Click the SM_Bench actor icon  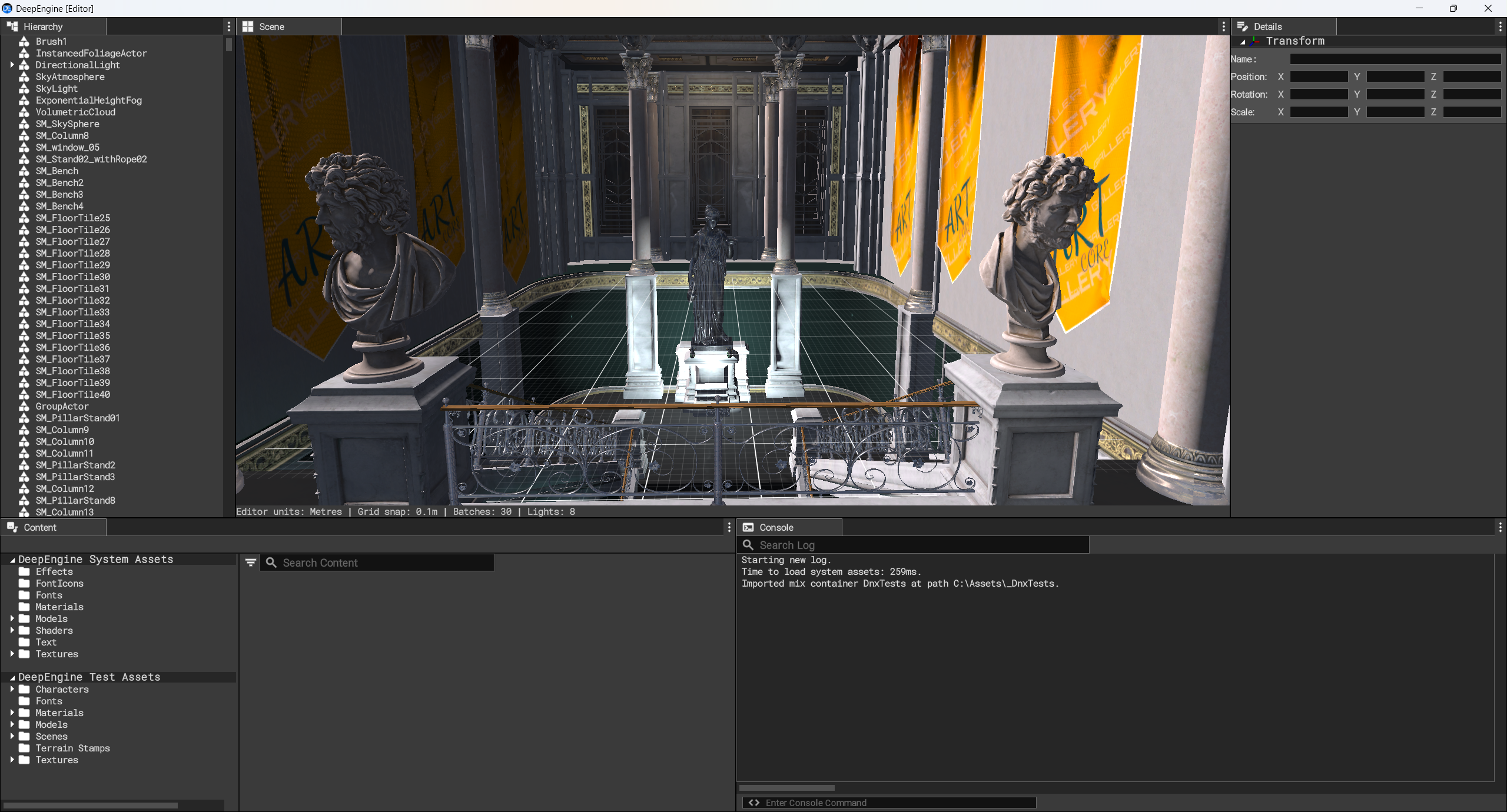[24, 171]
